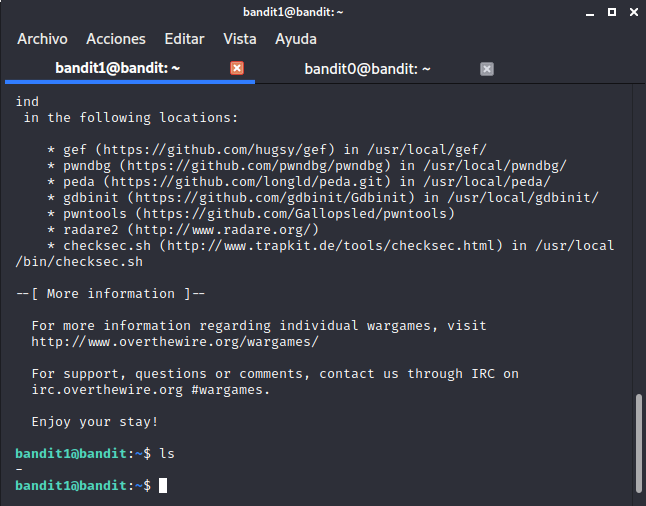Click the cursor at the last prompt
The image size is (646, 506).
click(163, 486)
